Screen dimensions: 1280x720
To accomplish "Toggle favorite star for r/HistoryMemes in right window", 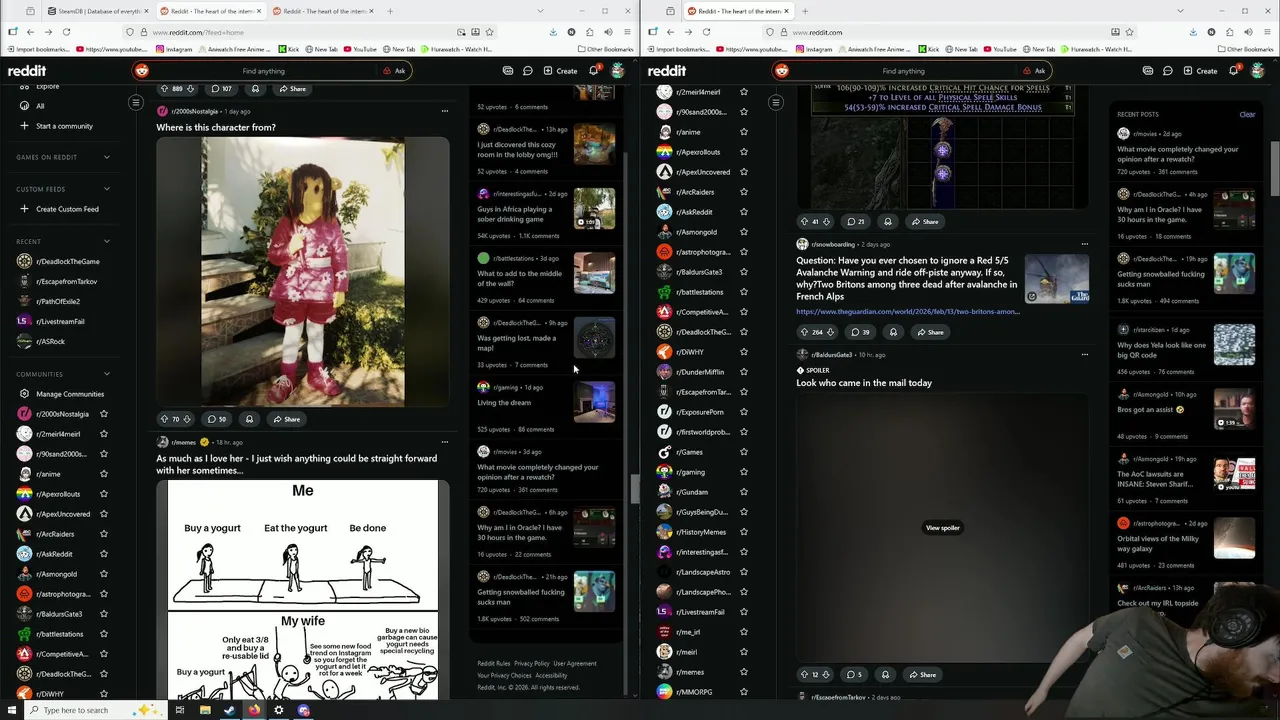I will pos(743,532).
